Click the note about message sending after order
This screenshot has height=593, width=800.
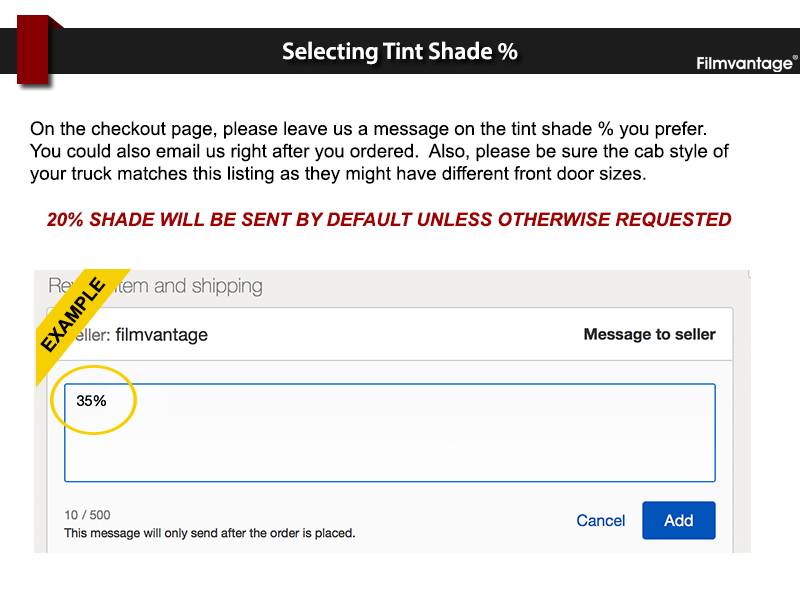(x=209, y=533)
